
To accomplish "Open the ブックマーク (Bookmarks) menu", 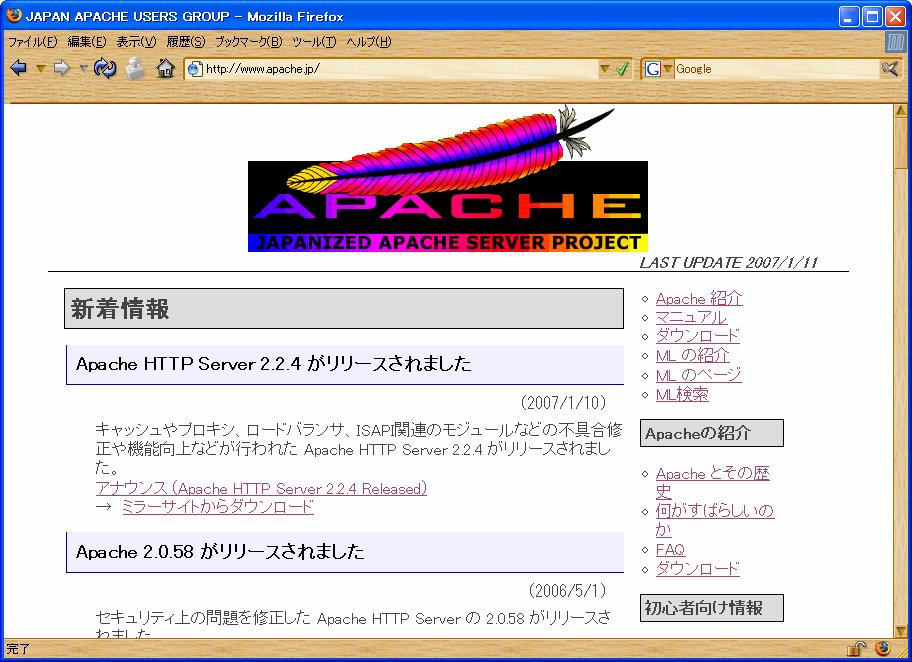I will [248, 42].
